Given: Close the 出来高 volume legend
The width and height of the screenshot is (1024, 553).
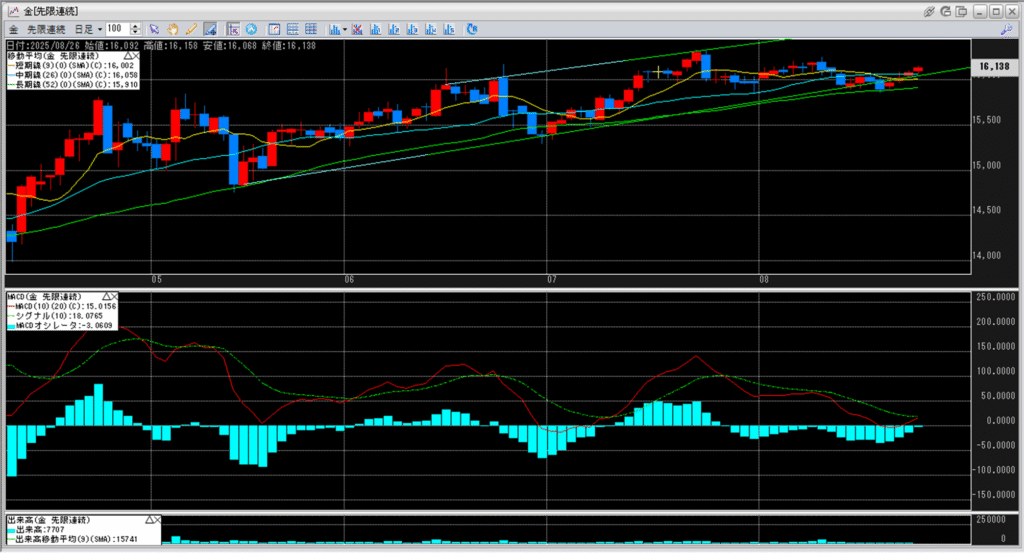Looking at the screenshot, I should [x=156, y=520].
